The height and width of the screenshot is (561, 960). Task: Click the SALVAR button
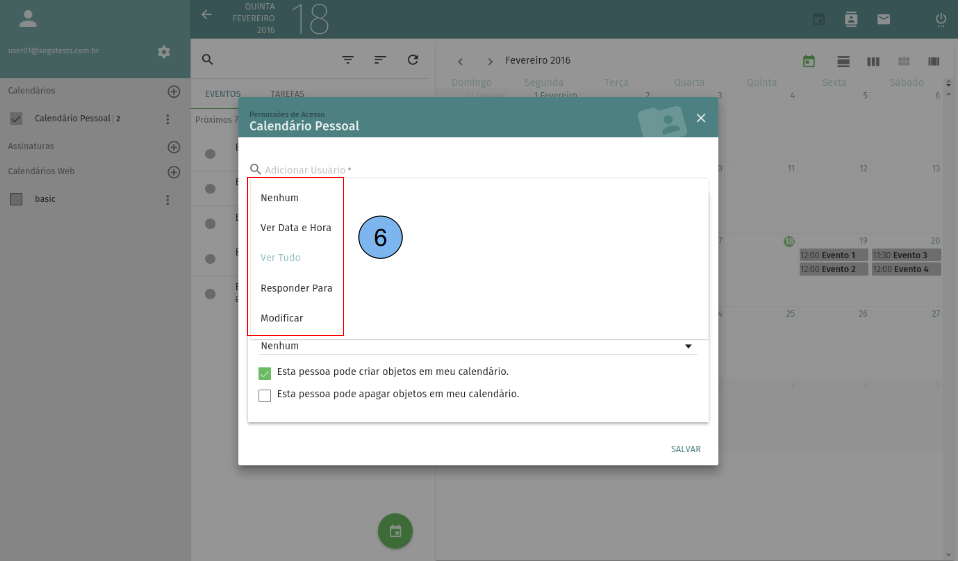pyautogui.click(x=685, y=449)
